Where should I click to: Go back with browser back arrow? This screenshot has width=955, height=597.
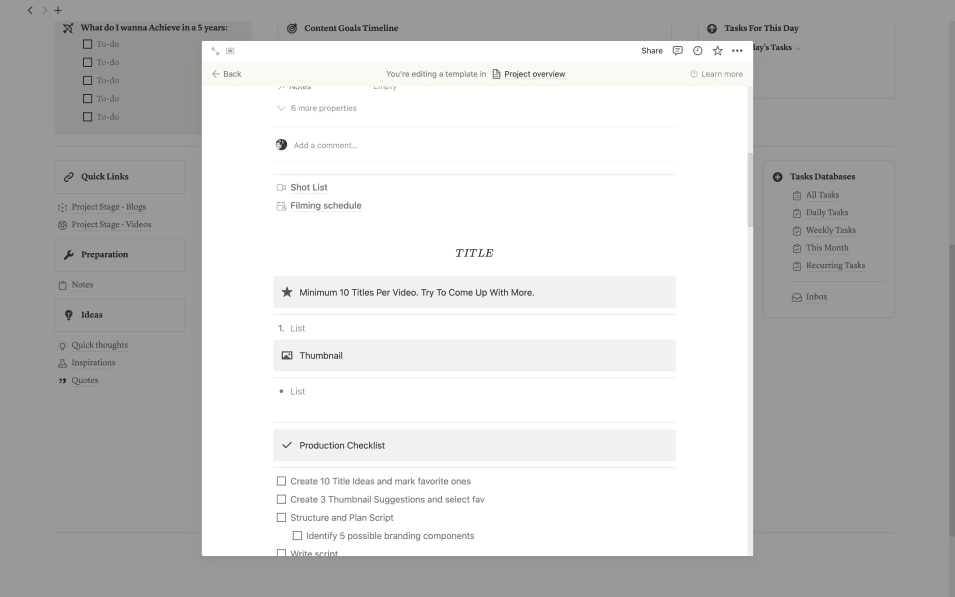[x=30, y=10]
